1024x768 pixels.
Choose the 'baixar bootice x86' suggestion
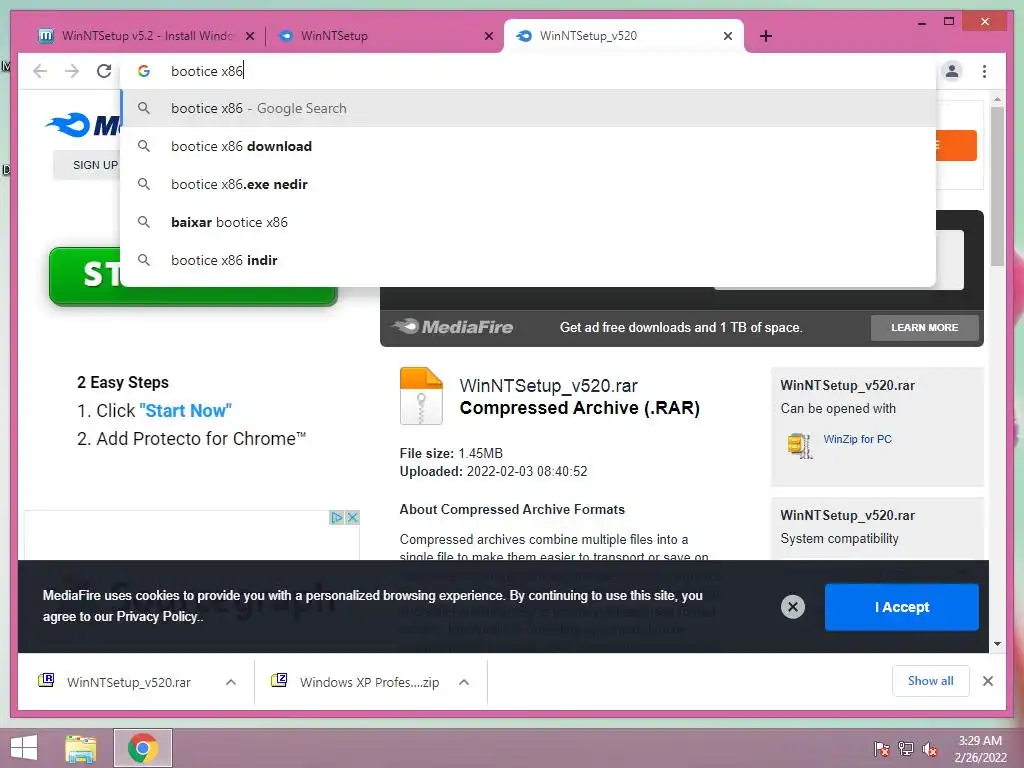528,222
